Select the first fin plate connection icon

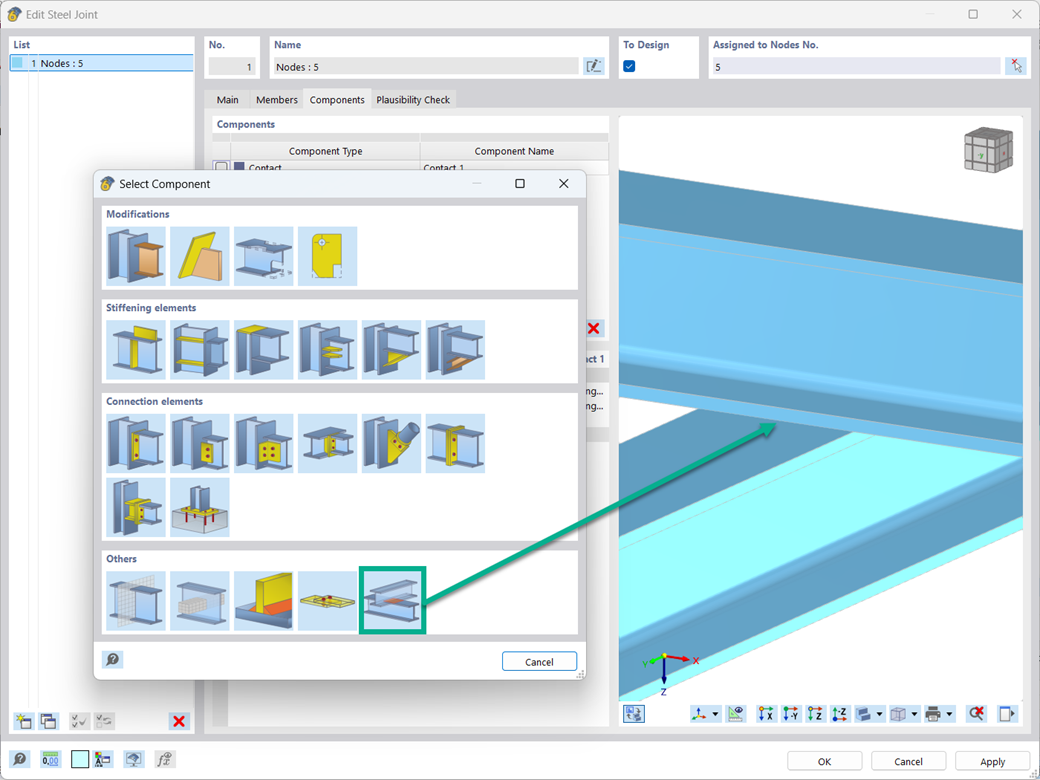click(x=136, y=444)
